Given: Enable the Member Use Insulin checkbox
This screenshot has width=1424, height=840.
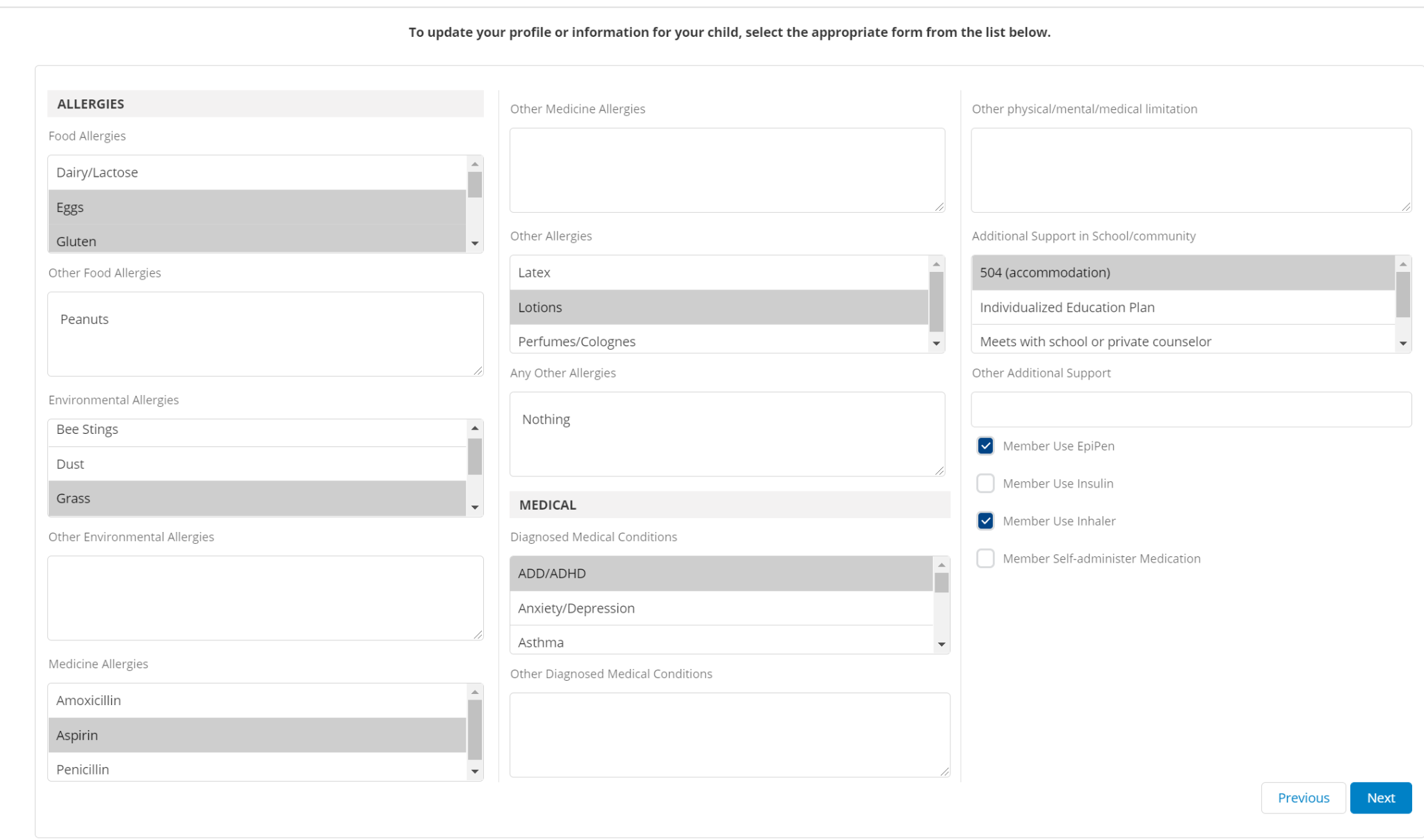Looking at the screenshot, I should click(x=985, y=483).
